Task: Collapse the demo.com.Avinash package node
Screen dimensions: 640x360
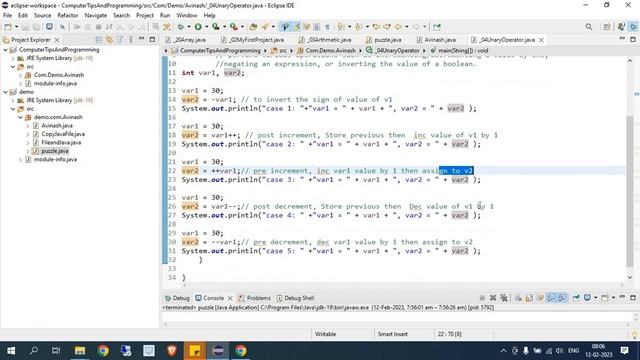Action: point(20,117)
